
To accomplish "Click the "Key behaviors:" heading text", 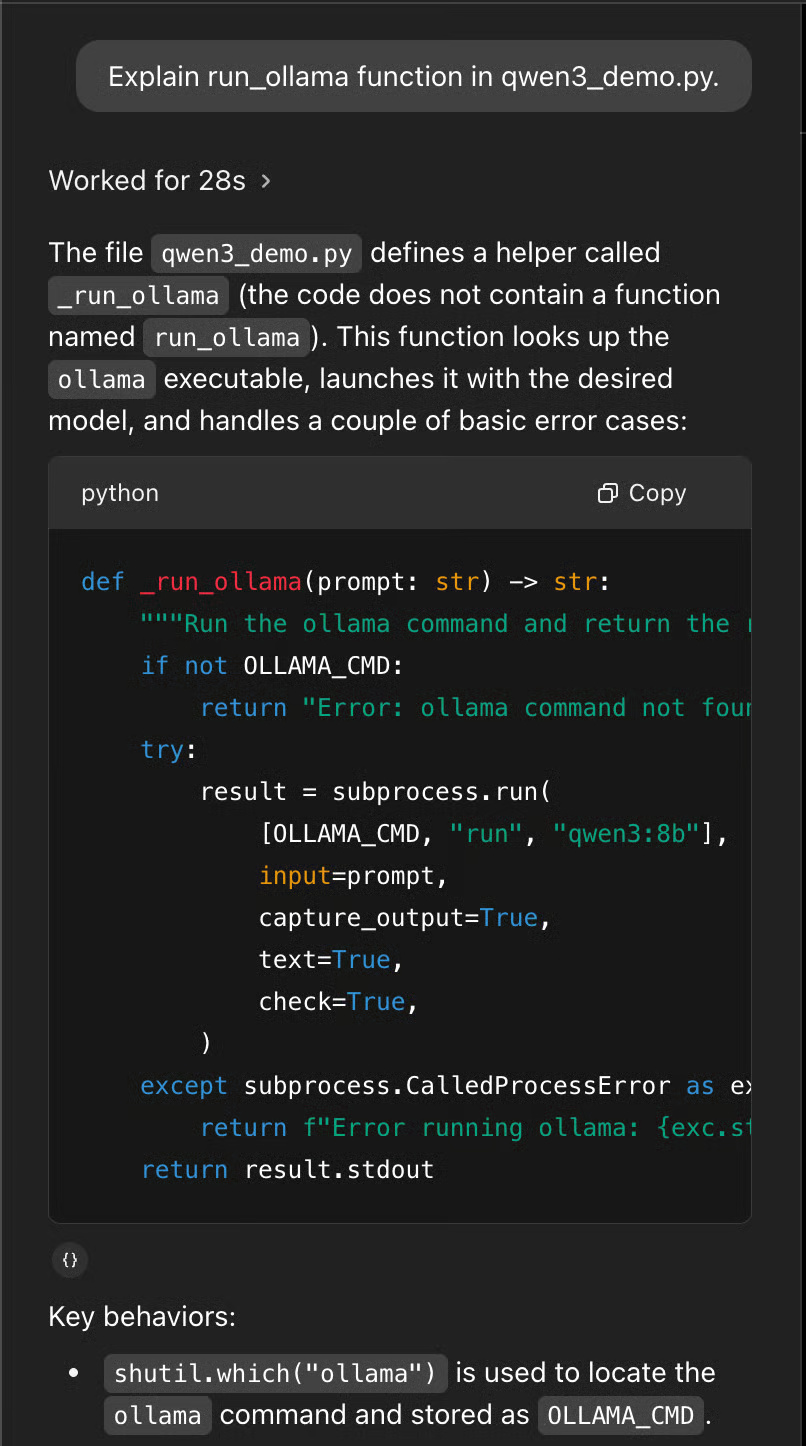I will coord(142,1317).
